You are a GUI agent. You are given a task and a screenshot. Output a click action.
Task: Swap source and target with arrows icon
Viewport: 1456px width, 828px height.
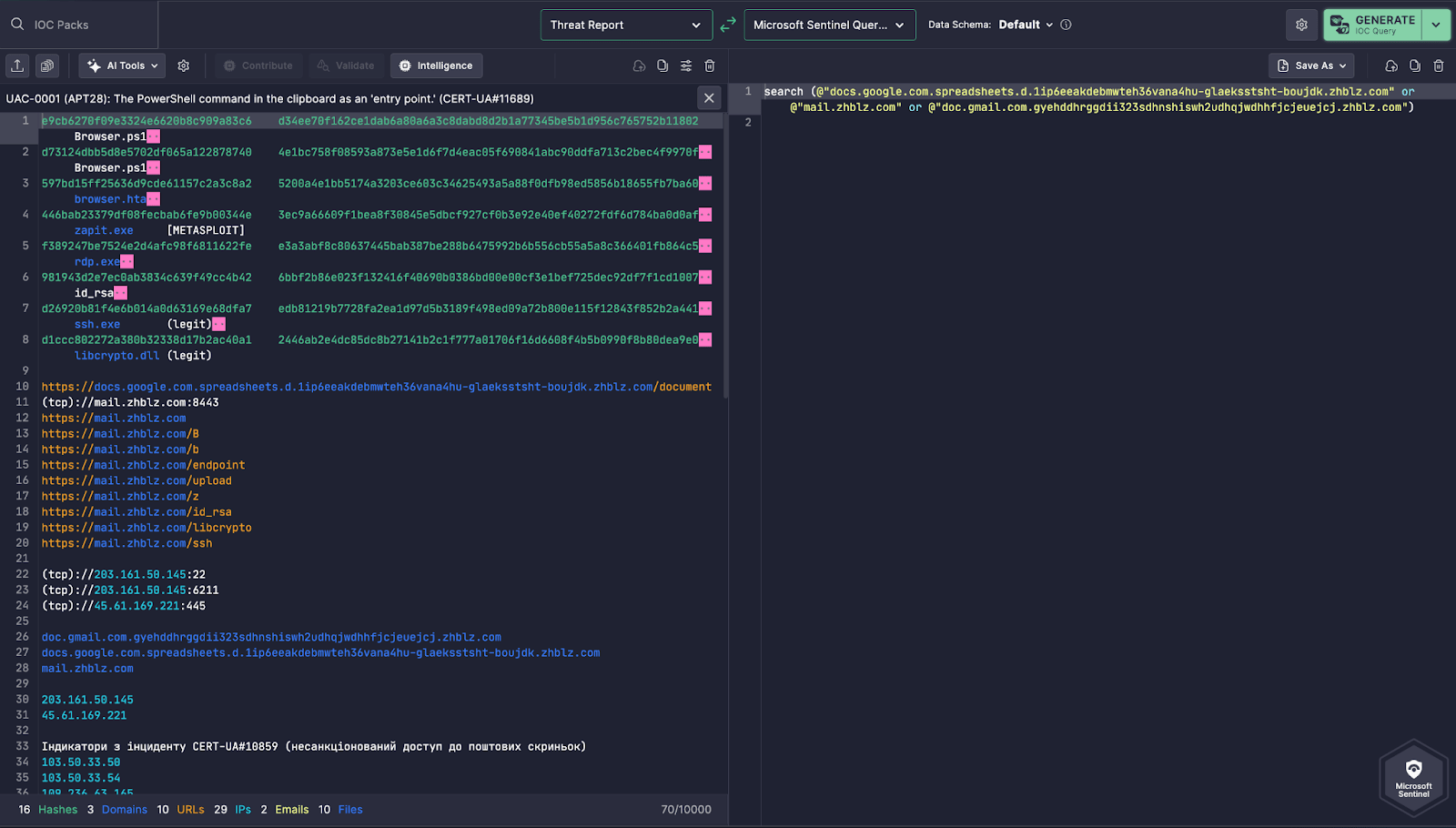[x=728, y=25]
